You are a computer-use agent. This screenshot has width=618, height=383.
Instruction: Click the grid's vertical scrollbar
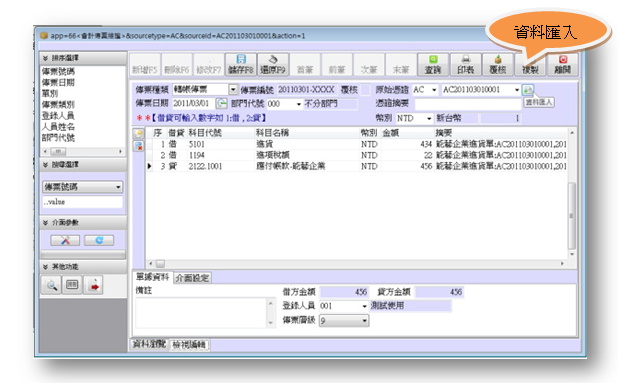pyautogui.click(x=571, y=194)
